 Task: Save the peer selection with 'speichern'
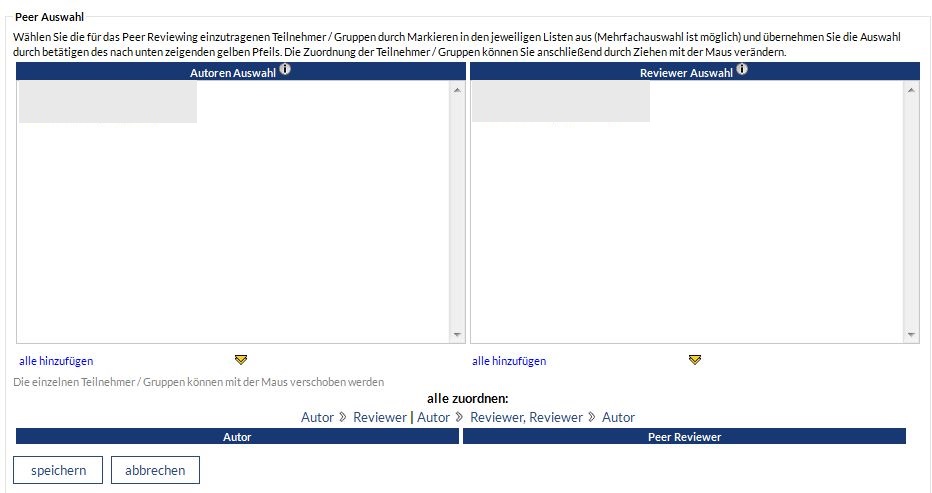click(58, 470)
